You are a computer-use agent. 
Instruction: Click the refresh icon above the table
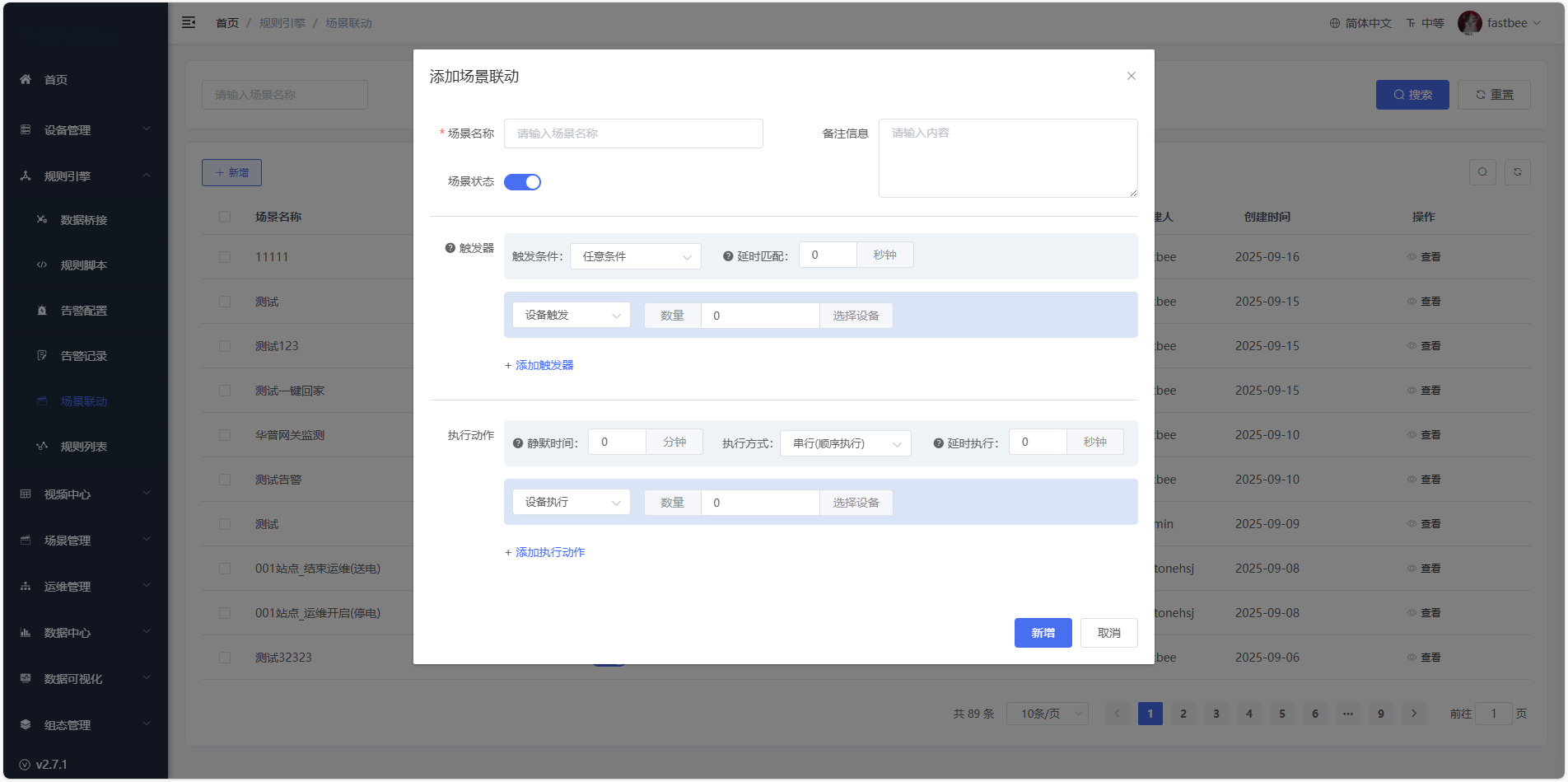coord(1517,172)
